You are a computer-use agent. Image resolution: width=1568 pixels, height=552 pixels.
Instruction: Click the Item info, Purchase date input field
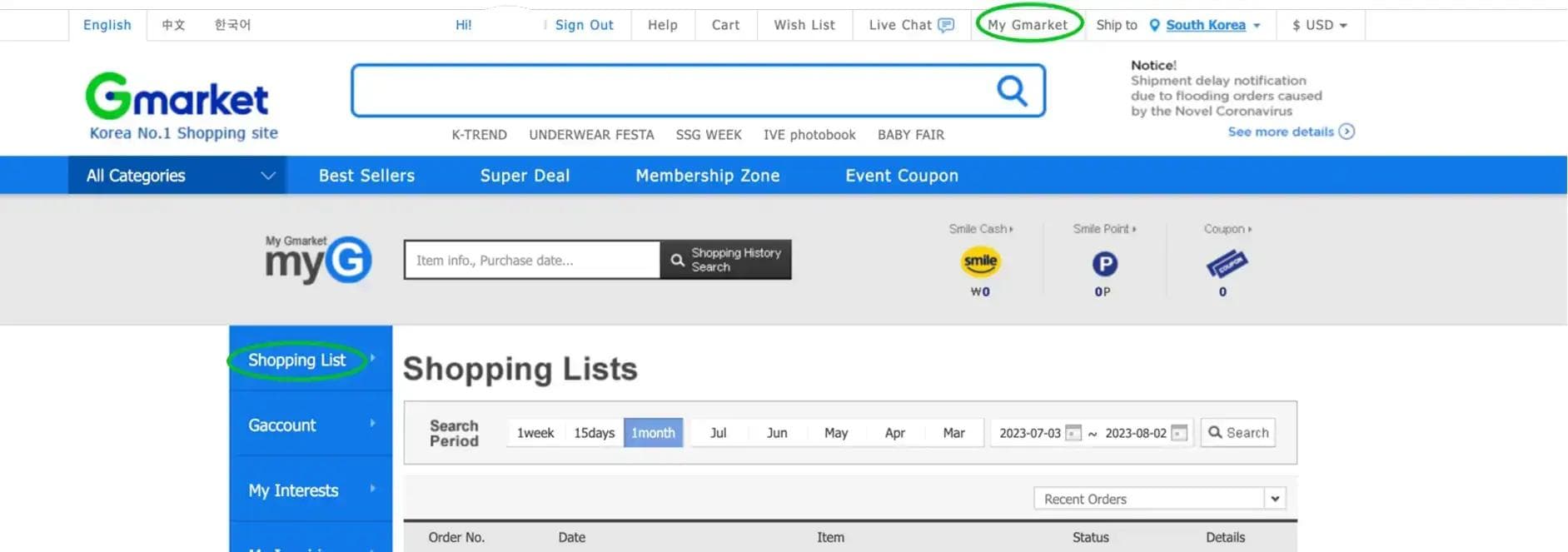531,261
